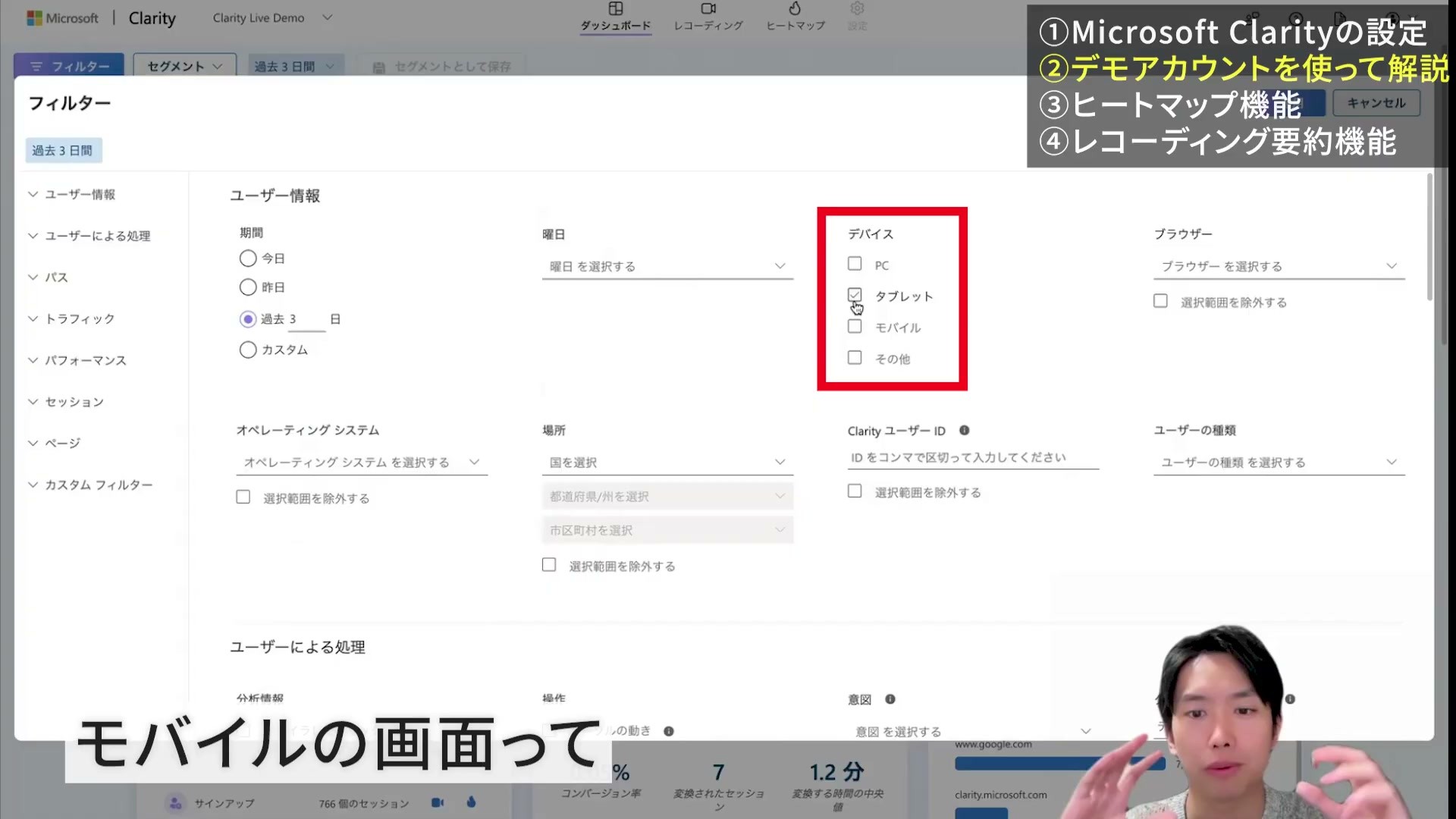
Task: Click the Clarity ユーザー ID input field
Action: click(x=973, y=457)
